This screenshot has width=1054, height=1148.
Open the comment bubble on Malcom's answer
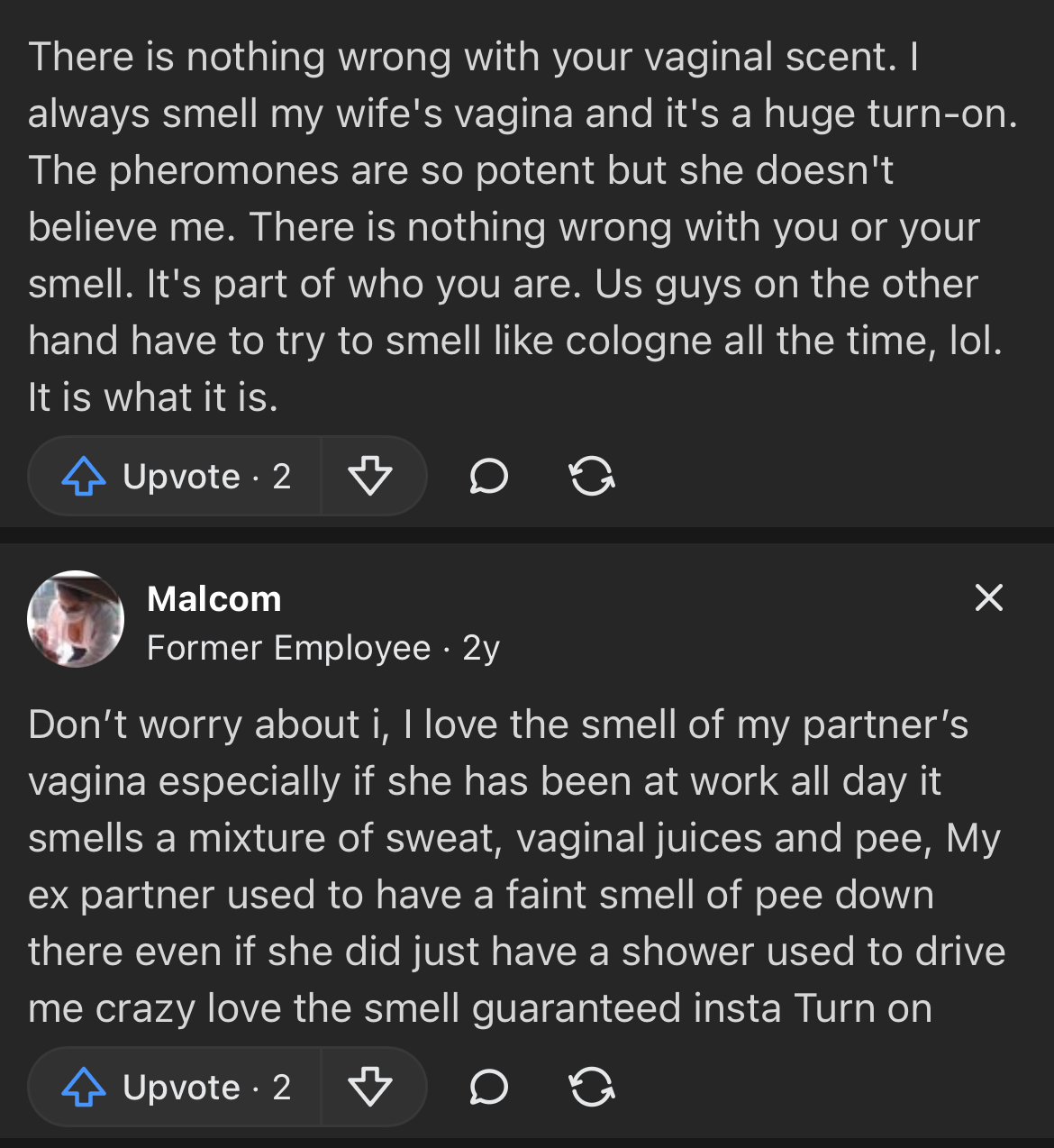click(x=489, y=1087)
